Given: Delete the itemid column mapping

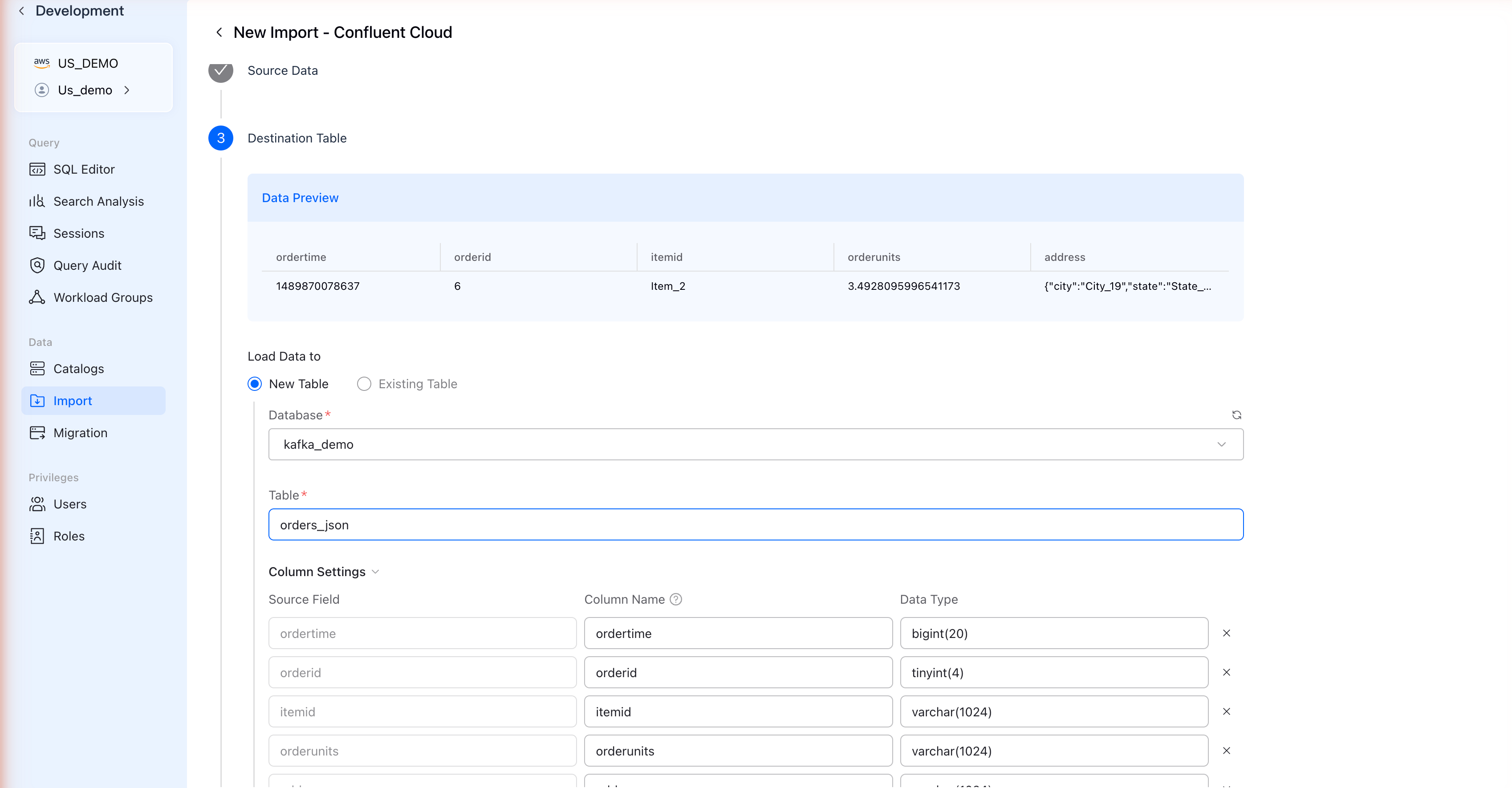Looking at the screenshot, I should (x=1226, y=712).
